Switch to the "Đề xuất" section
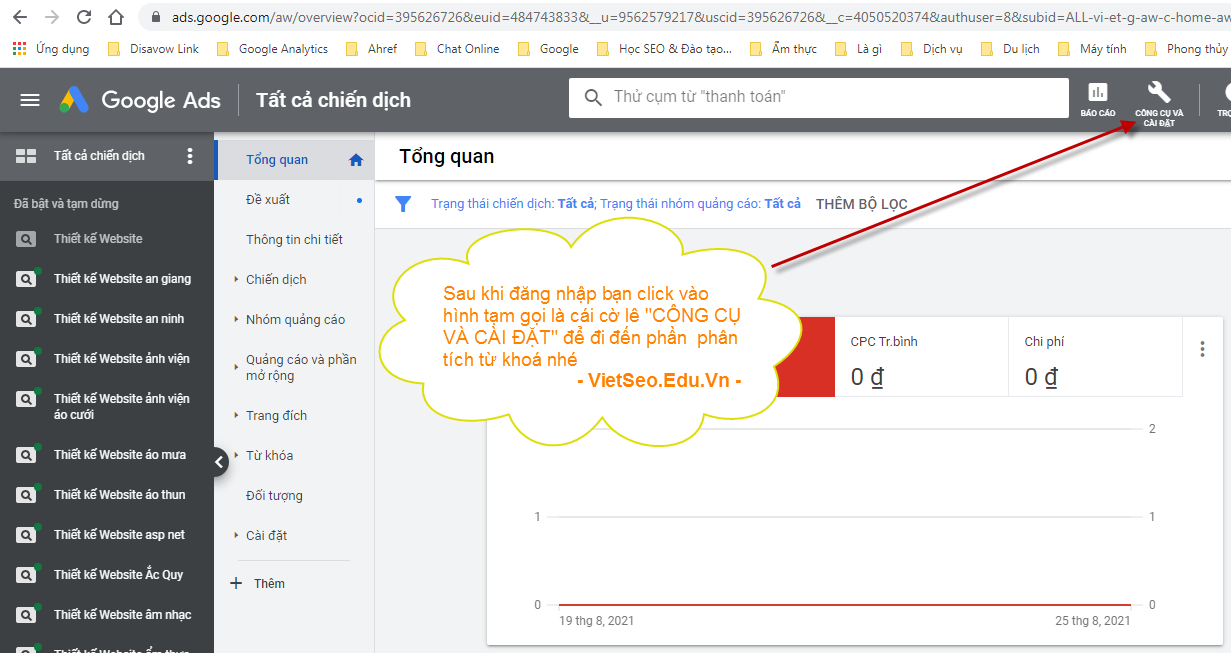The width and height of the screenshot is (1231, 653). (265, 199)
